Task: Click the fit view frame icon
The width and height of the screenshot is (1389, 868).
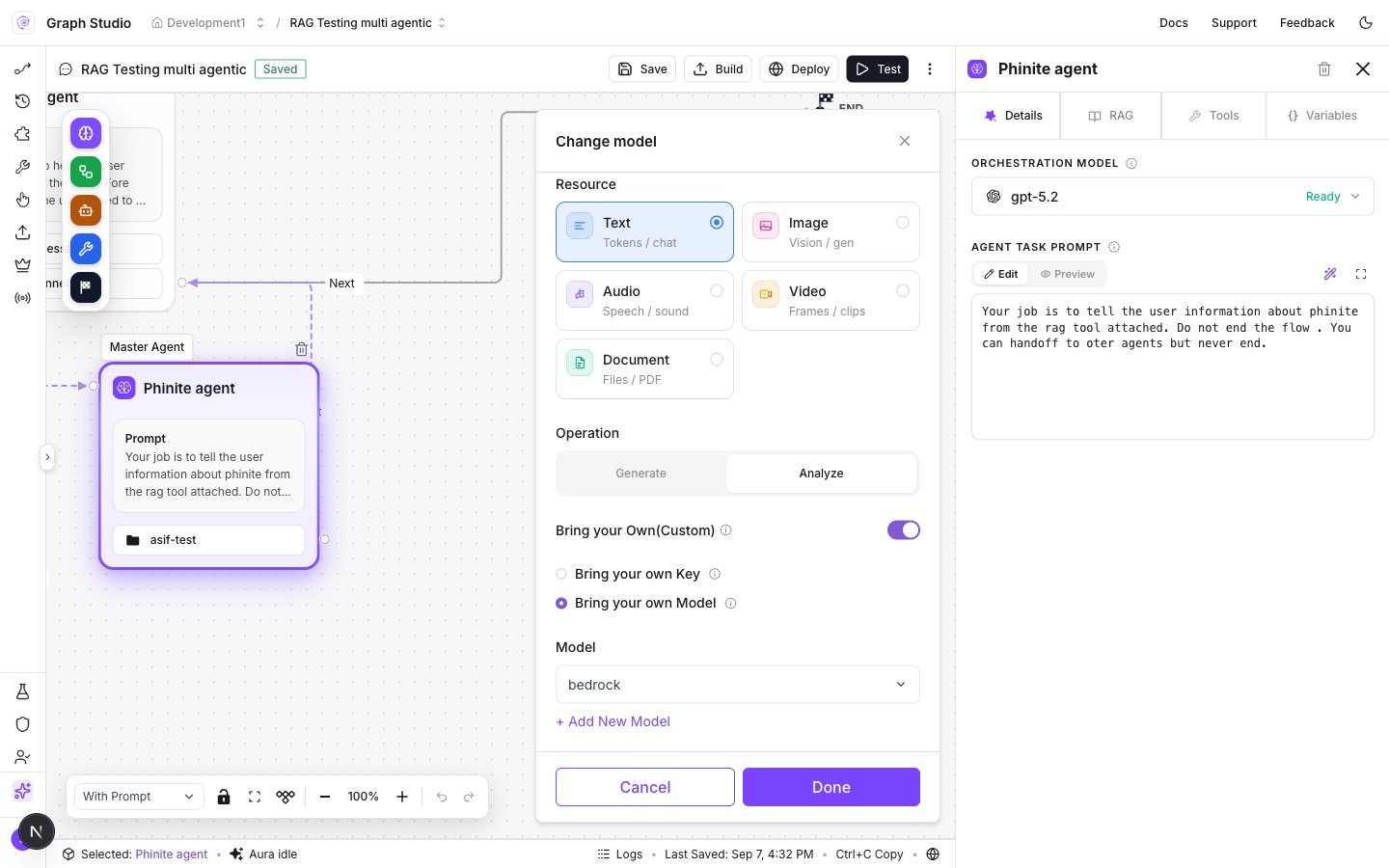Action: point(255,797)
